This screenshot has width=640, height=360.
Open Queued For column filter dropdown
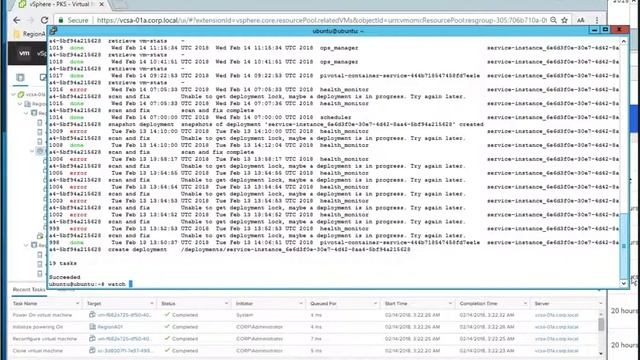click(375, 304)
